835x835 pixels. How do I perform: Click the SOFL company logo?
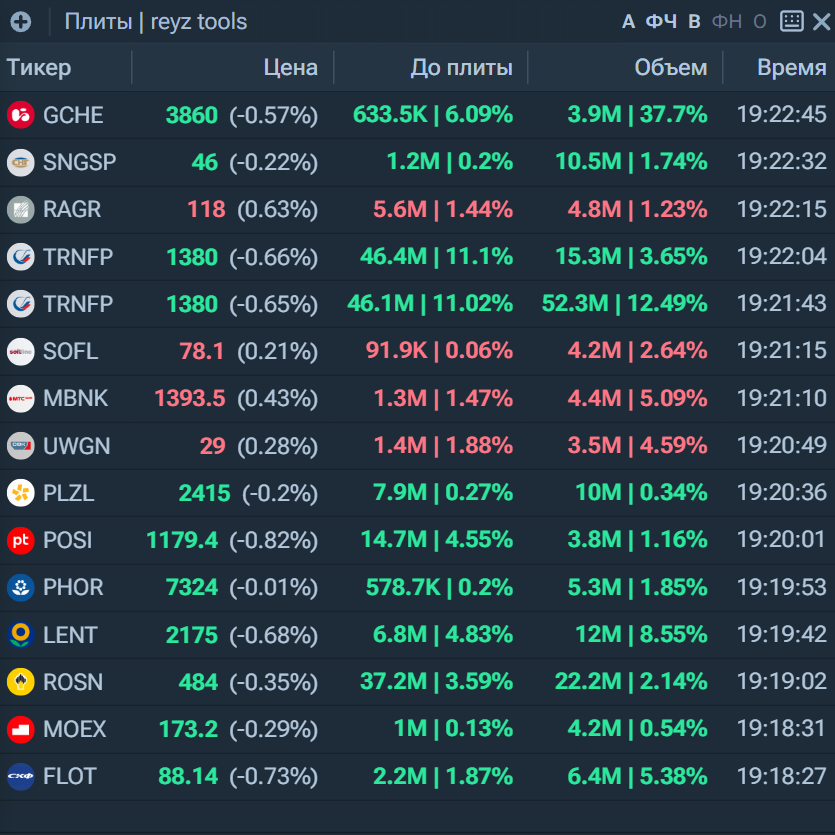pos(21,351)
